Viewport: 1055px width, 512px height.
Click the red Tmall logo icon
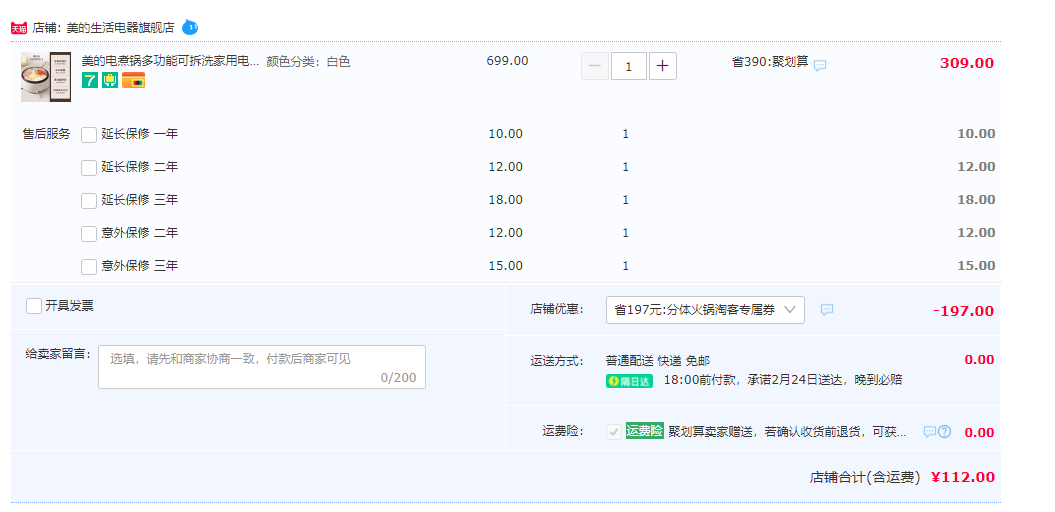[19, 28]
